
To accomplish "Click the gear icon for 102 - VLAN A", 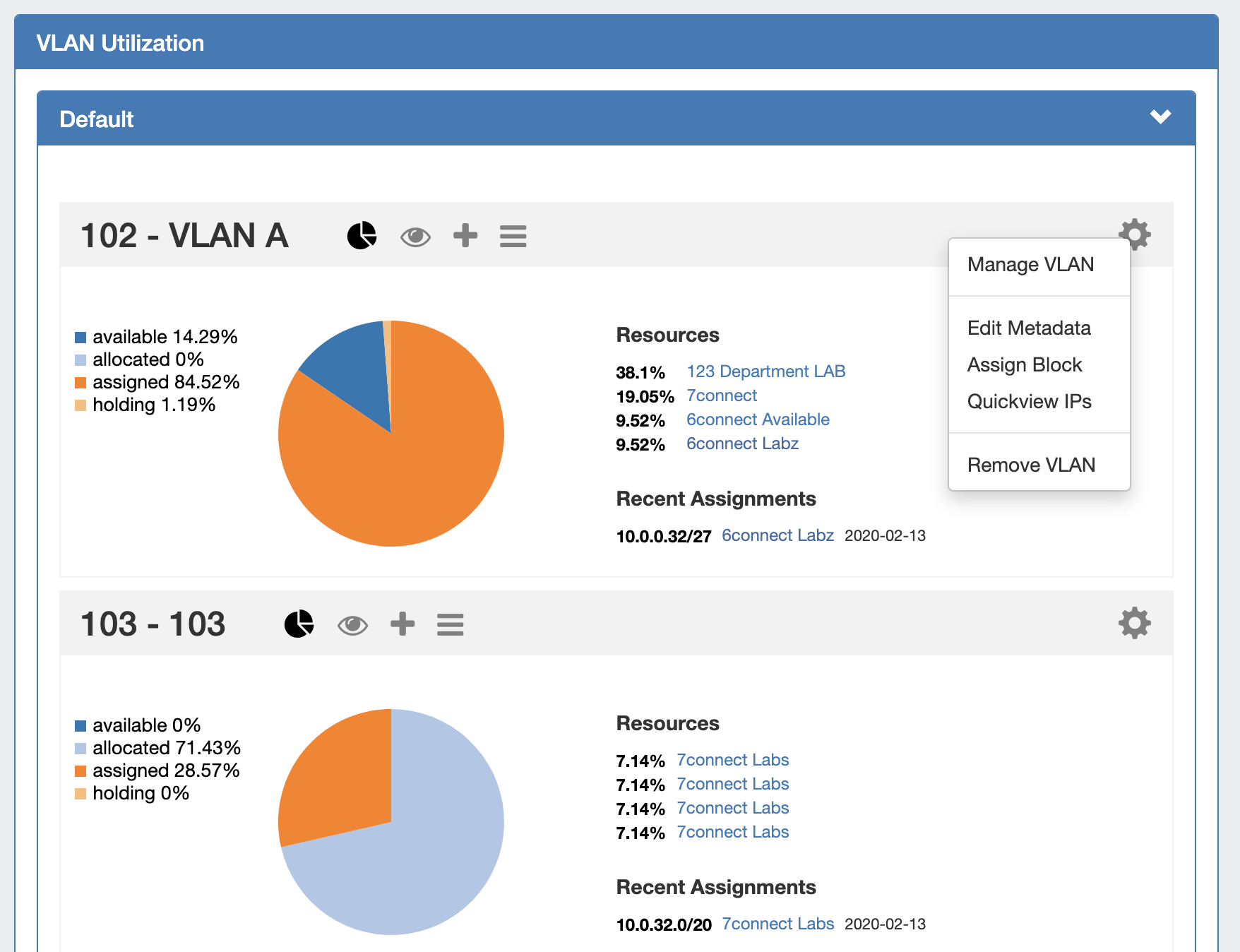I will (1134, 234).
